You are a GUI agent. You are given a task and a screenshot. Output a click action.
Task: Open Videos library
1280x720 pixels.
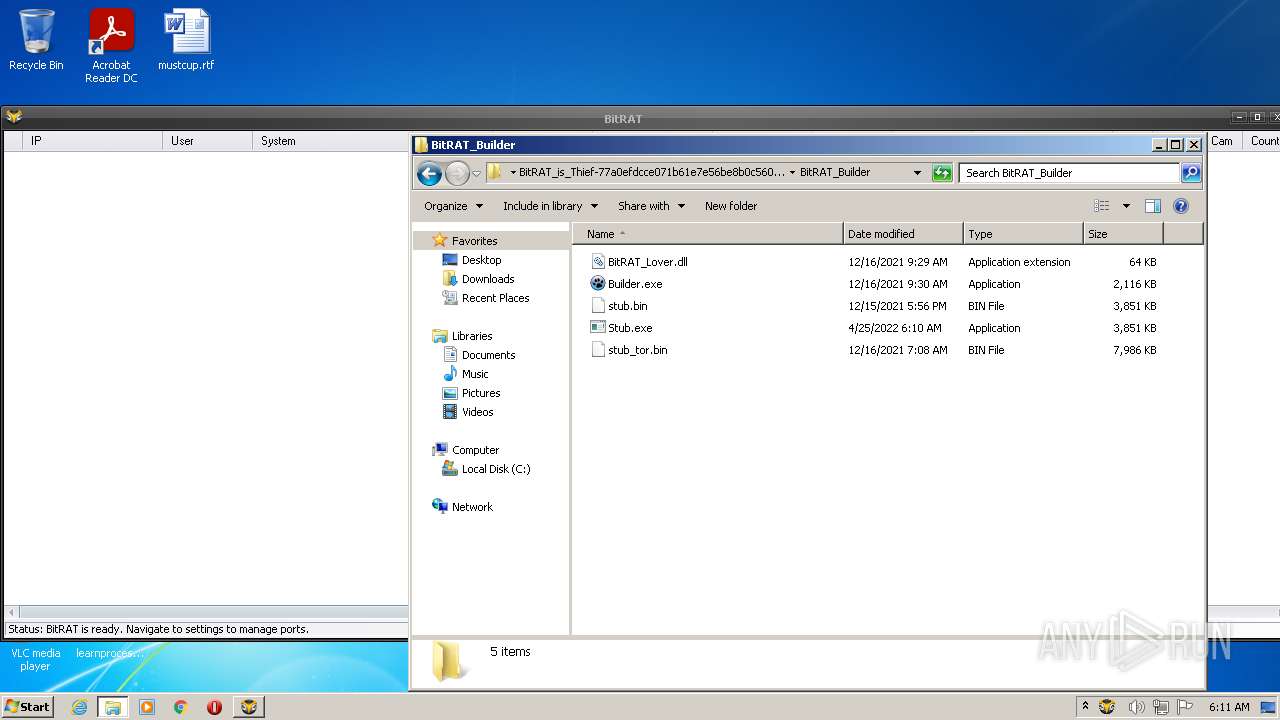[x=477, y=412]
